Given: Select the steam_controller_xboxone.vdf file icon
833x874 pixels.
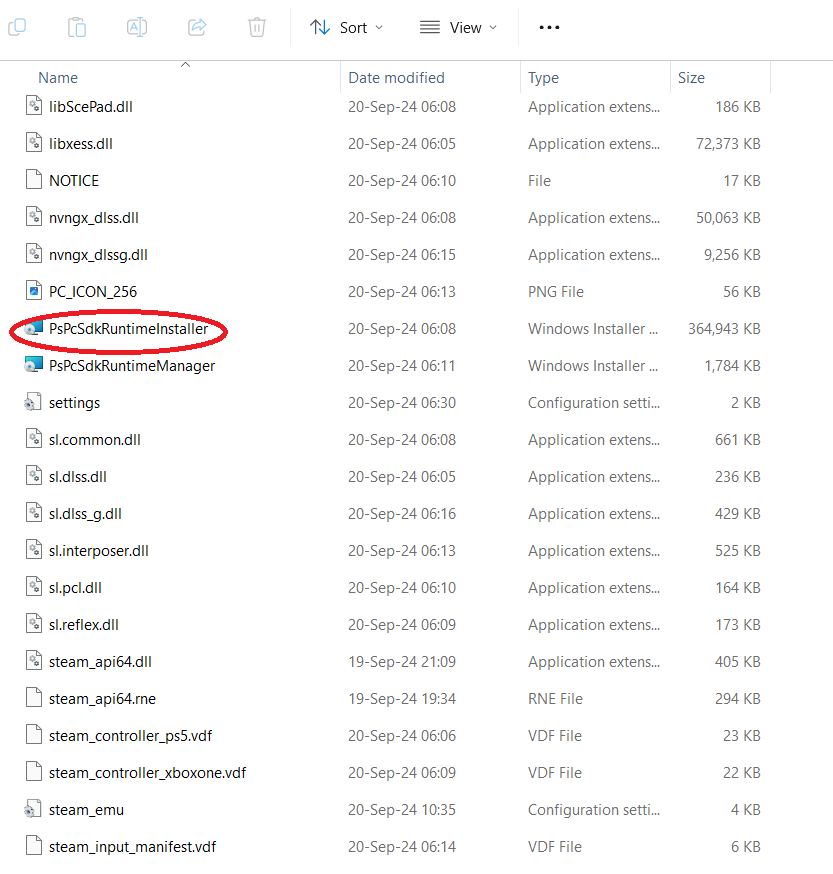Looking at the screenshot, I should point(34,771).
